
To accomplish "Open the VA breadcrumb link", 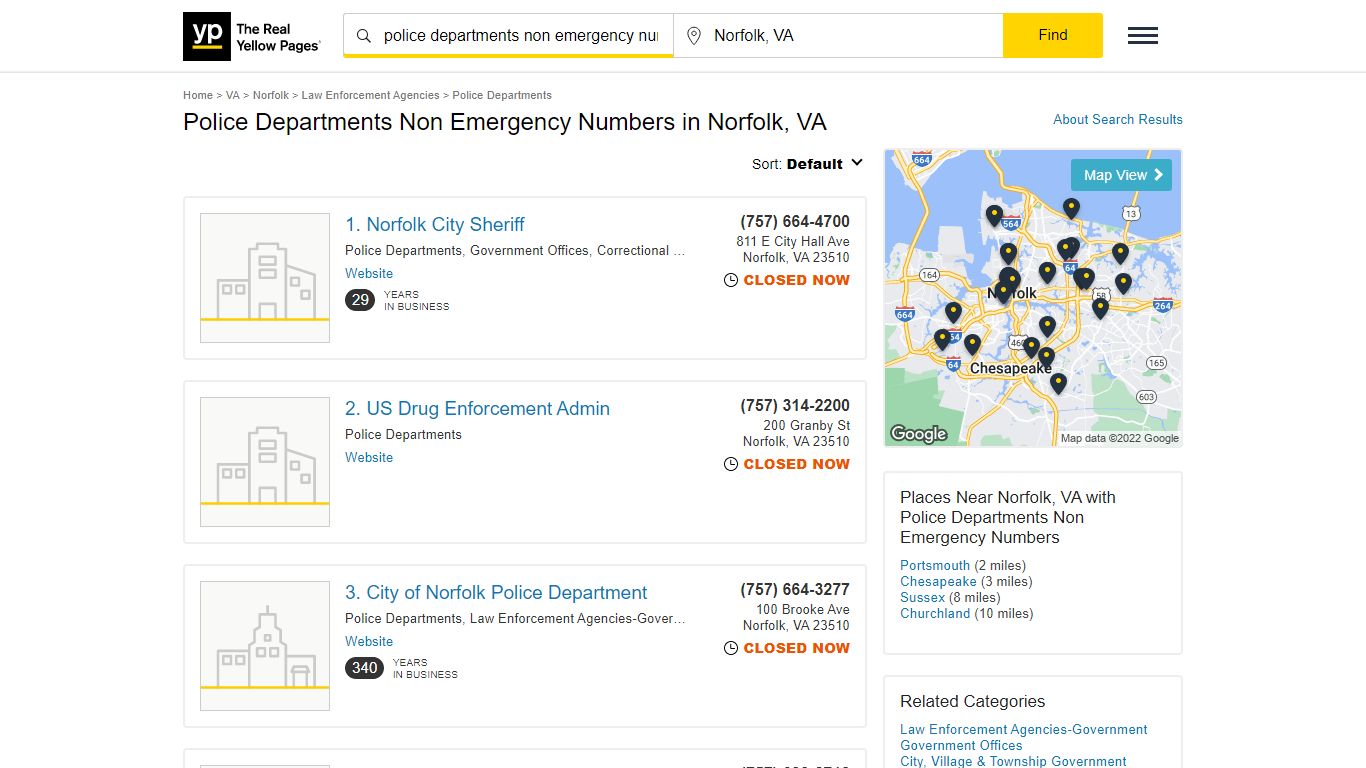I will click(233, 95).
